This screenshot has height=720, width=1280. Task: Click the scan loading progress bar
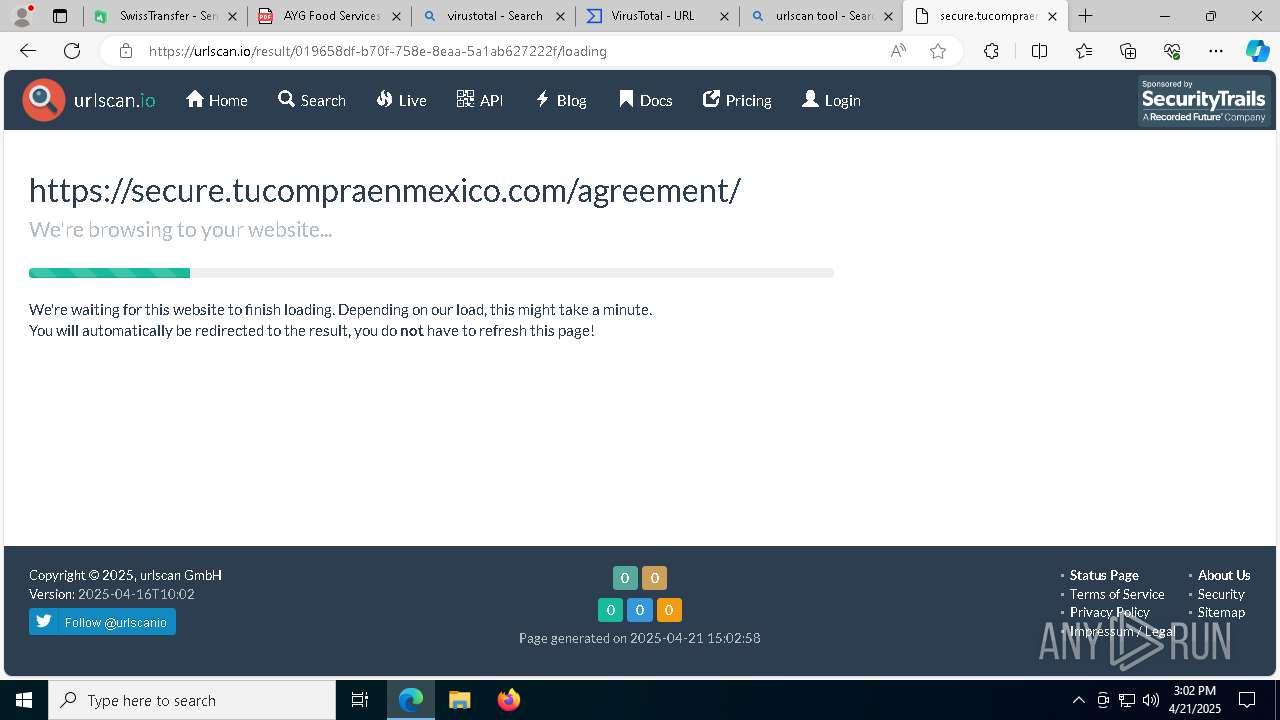point(431,273)
